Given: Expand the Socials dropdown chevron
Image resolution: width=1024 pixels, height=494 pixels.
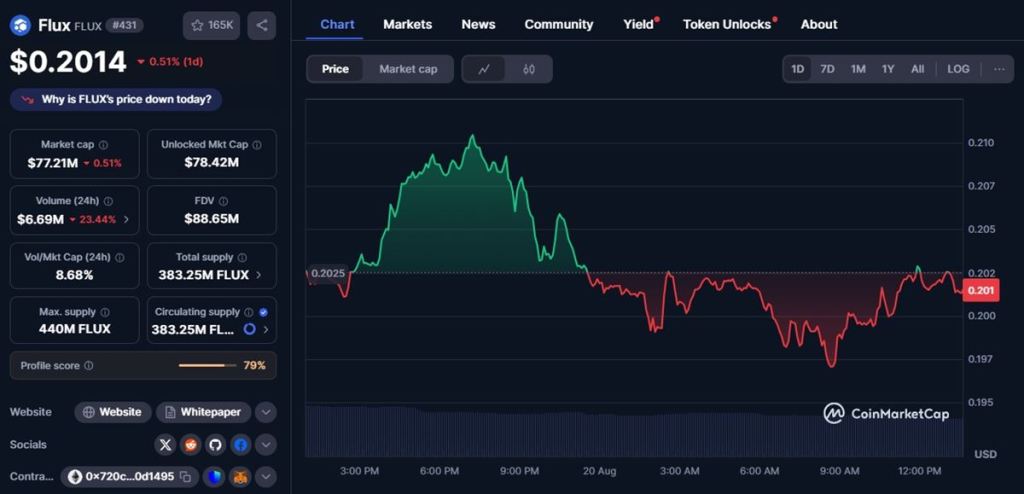Looking at the screenshot, I should click(265, 445).
